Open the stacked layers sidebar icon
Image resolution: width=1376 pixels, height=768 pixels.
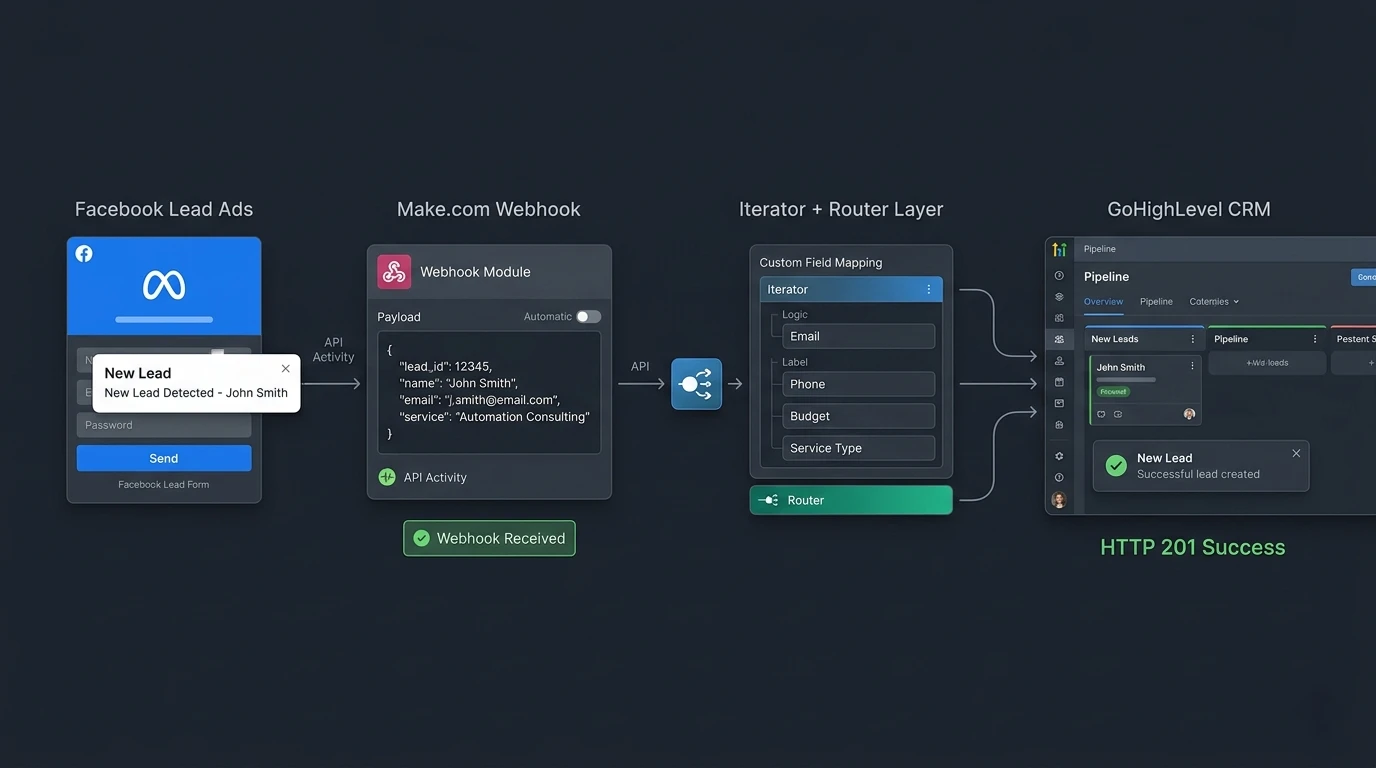(1059, 297)
